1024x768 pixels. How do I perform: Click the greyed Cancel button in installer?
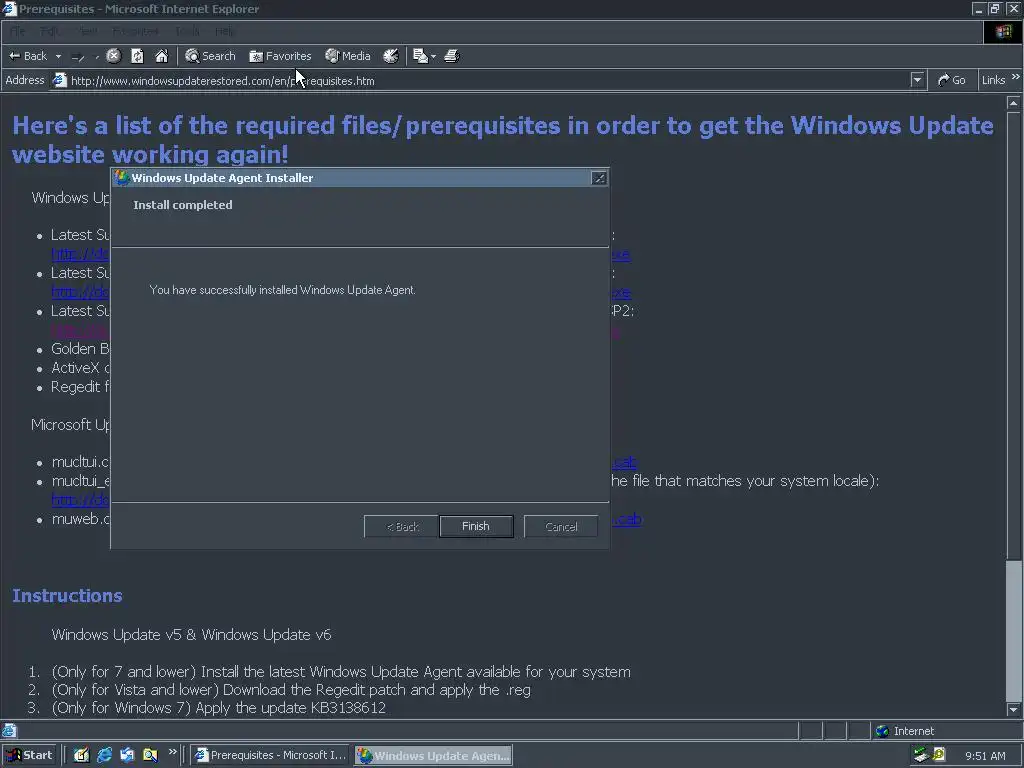click(561, 526)
